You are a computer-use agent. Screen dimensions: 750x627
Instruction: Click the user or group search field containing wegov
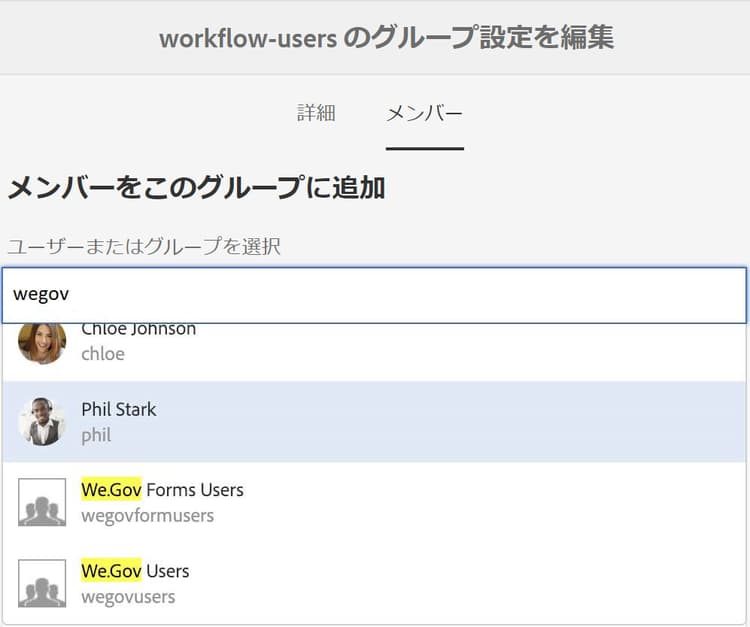[374, 295]
